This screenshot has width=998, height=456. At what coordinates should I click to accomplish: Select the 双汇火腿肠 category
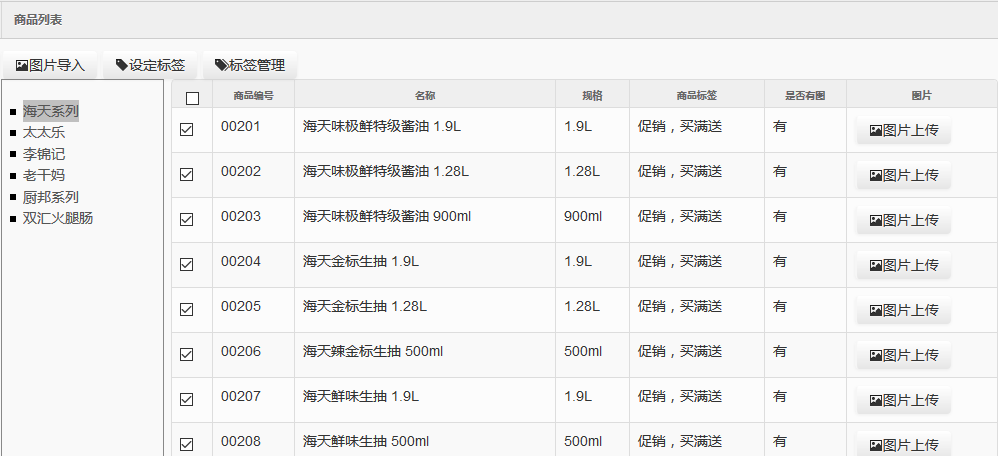click(58, 218)
